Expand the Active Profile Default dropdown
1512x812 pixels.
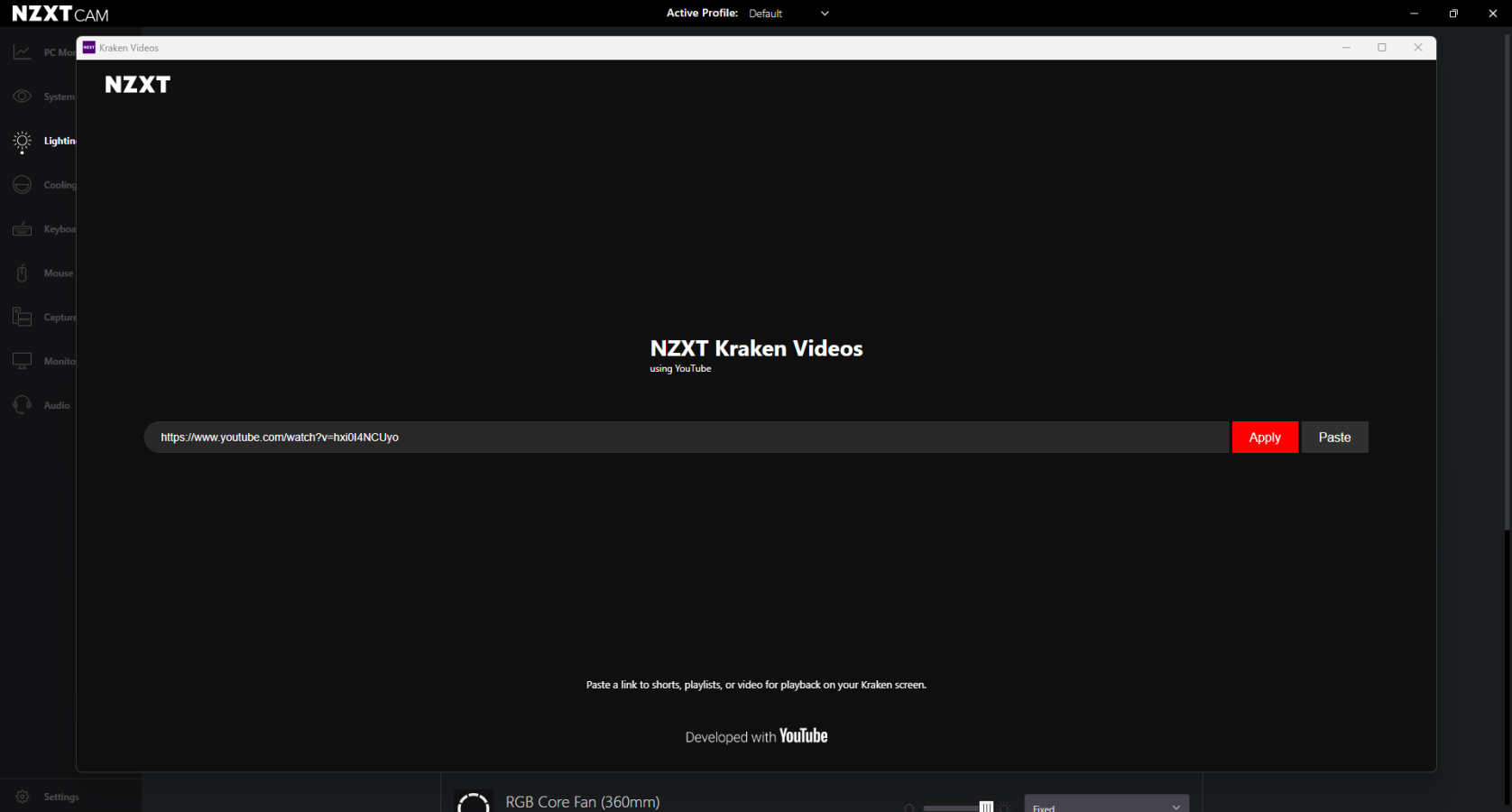click(788, 14)
